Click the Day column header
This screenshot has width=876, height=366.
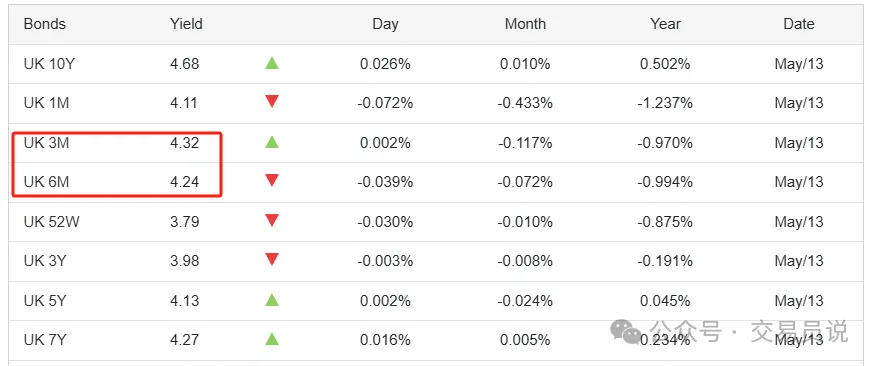385,24
